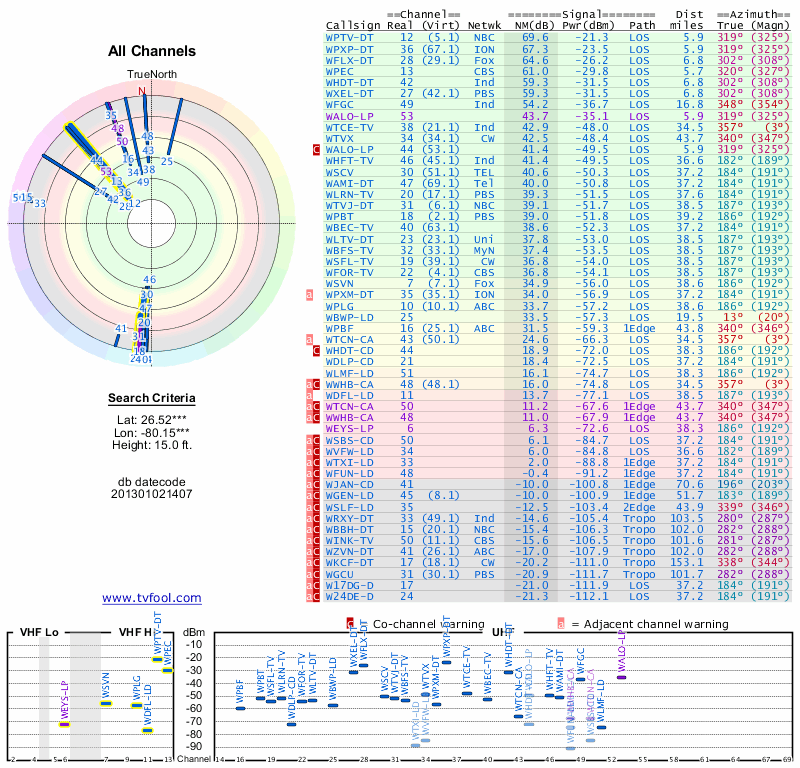The height and width of the screenshot is (768, 800).
Task: Click the WSVN signal marker in VHF chart
Action: coord(106,703)
